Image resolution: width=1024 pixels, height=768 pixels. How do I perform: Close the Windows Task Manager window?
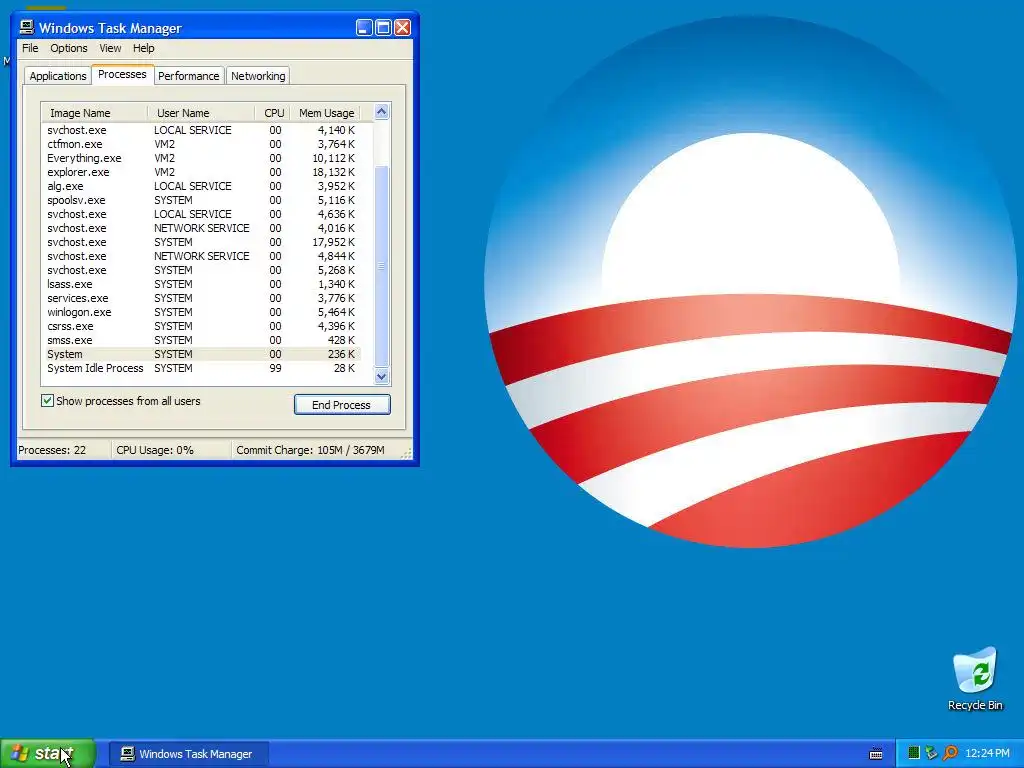402,27
